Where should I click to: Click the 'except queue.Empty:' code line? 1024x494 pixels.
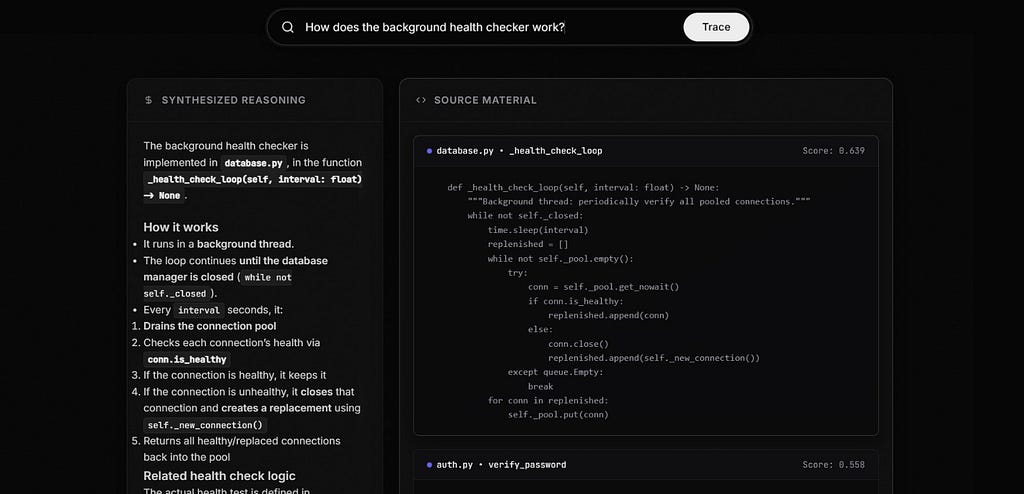click(556, 372)
